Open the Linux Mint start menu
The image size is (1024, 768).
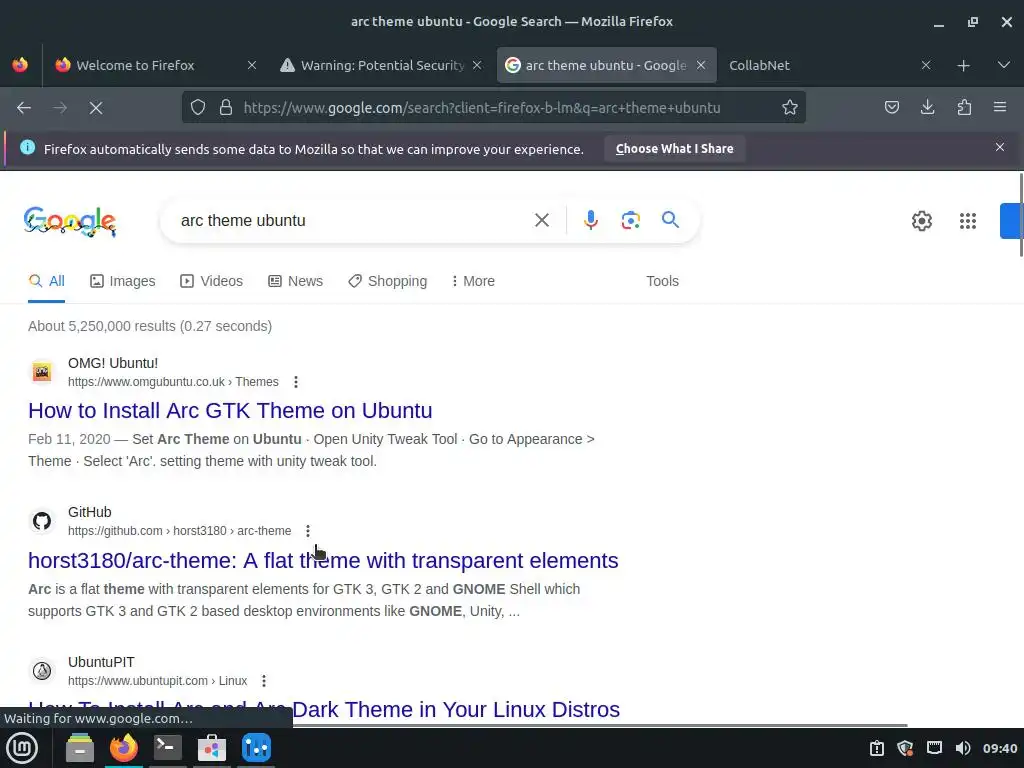[22, 748]
